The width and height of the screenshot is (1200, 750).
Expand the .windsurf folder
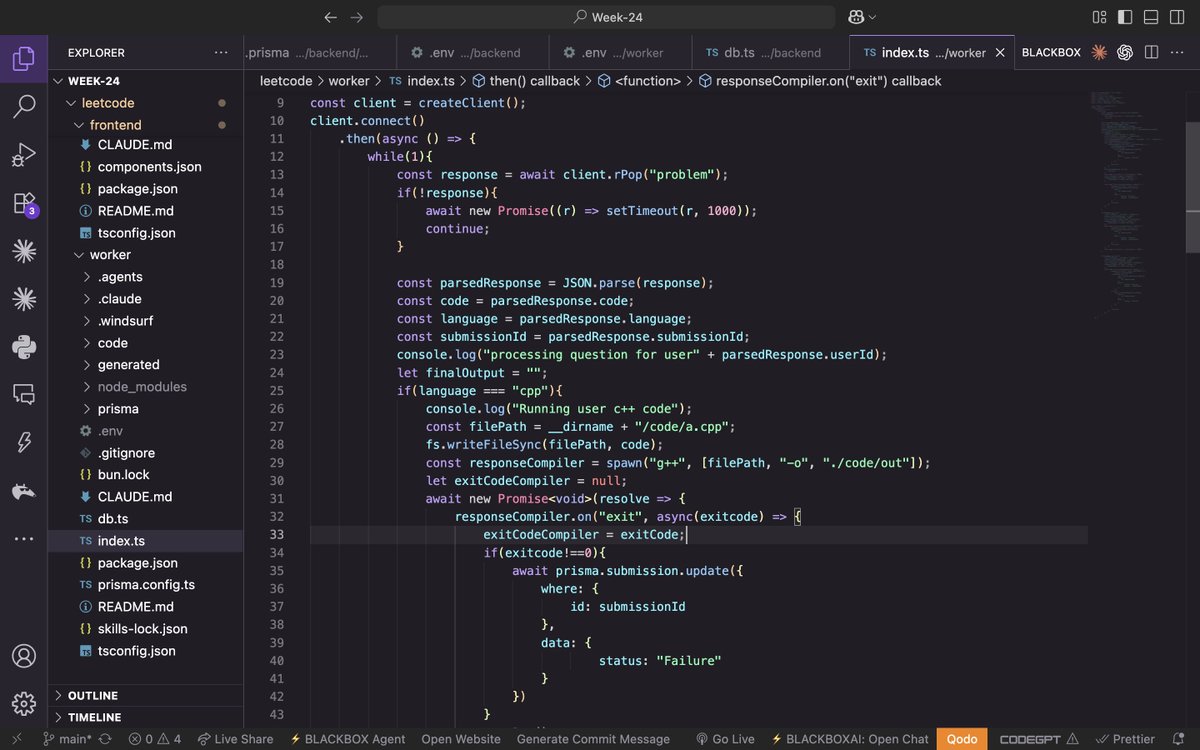click(x=146, y=321)
